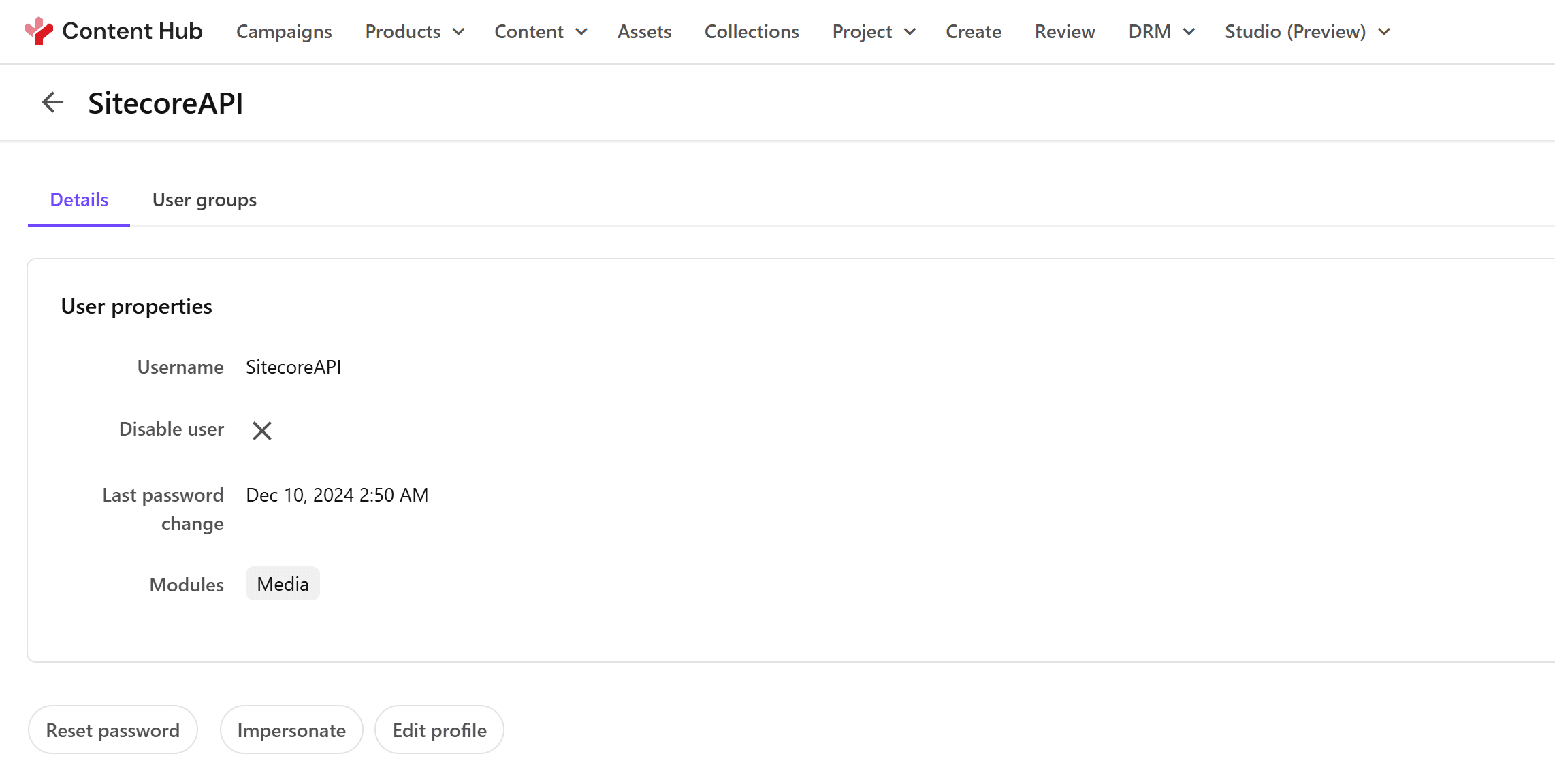
Task: Click the Disable user X icon
Action: click(262, 430)
